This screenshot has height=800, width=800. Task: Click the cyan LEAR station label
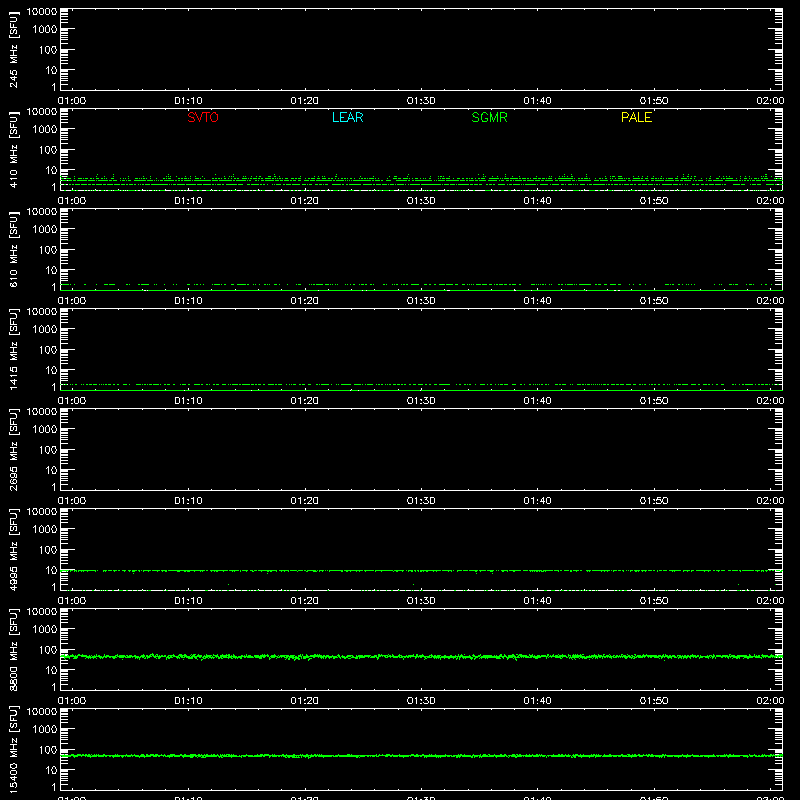pyautogui.click(x=347, y=117)
